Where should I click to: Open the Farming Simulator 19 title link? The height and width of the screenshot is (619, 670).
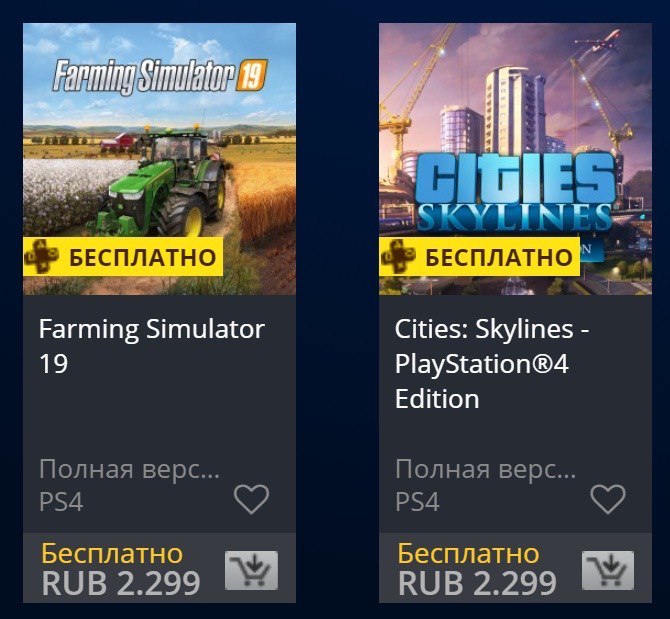click(152, 346)
